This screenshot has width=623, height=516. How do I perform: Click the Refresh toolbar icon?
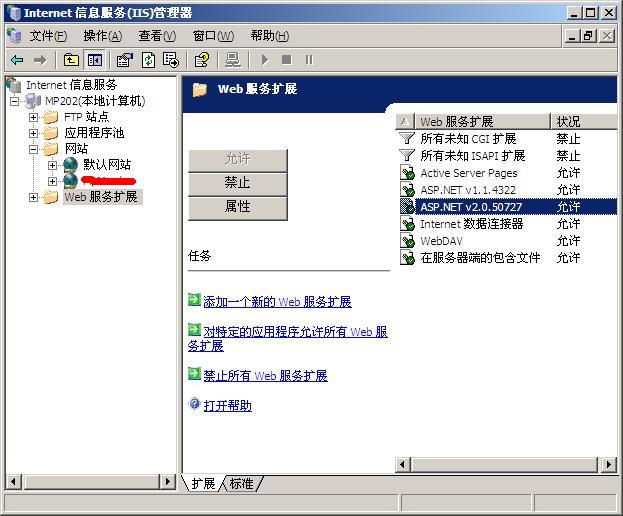(148, 60)
